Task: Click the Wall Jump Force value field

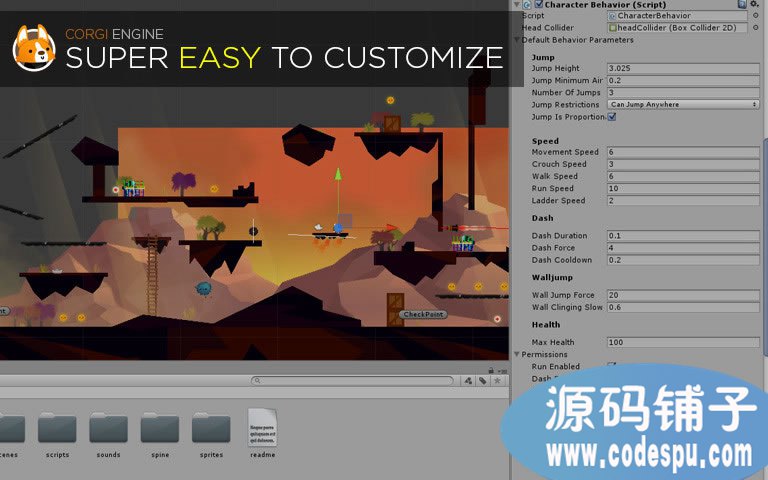Action: 683,295
